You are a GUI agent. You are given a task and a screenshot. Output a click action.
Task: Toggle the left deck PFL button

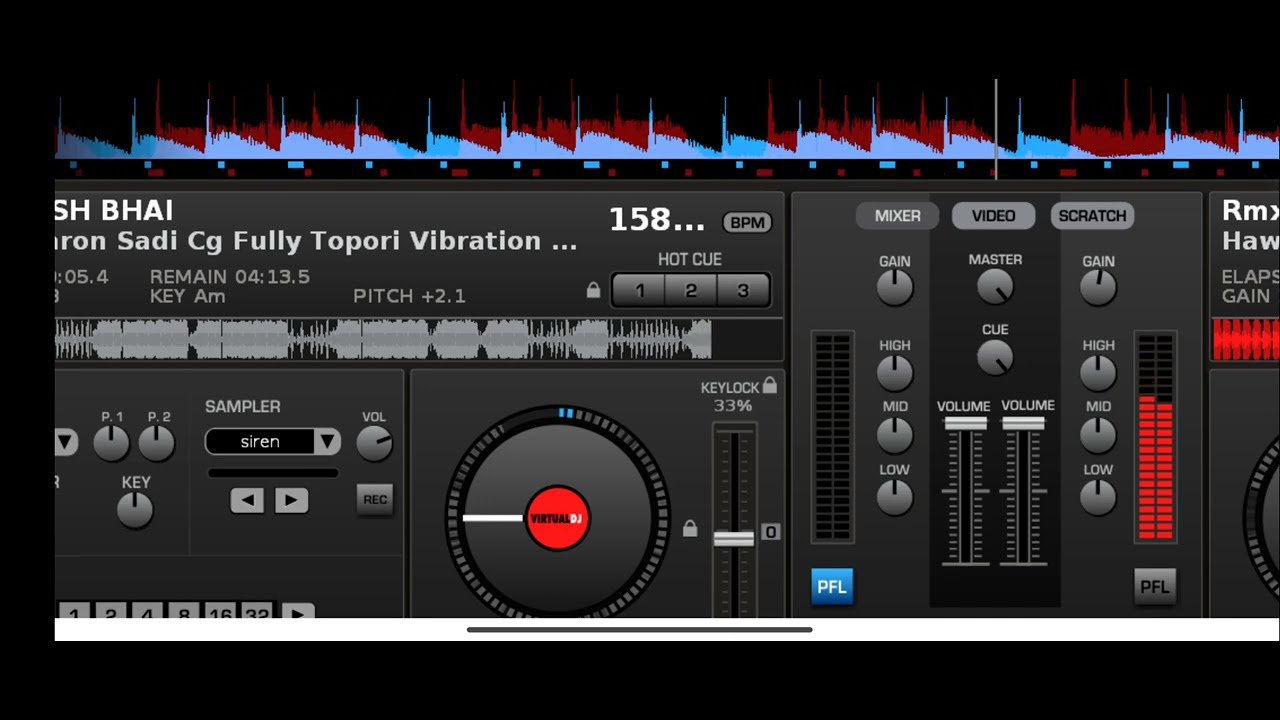click(832, 587)
